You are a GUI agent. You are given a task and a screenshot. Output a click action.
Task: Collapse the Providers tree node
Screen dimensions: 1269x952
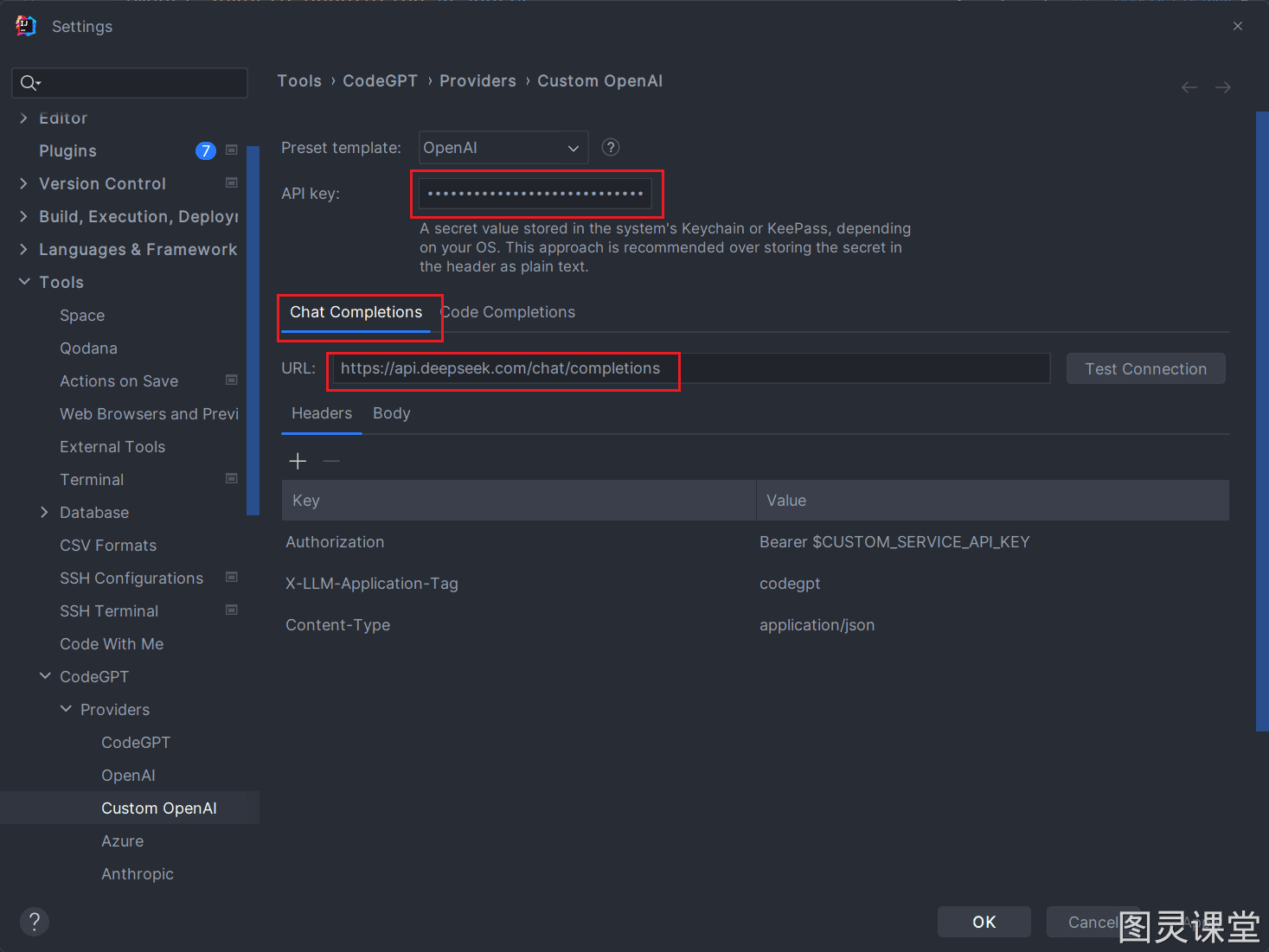point(65,709)
